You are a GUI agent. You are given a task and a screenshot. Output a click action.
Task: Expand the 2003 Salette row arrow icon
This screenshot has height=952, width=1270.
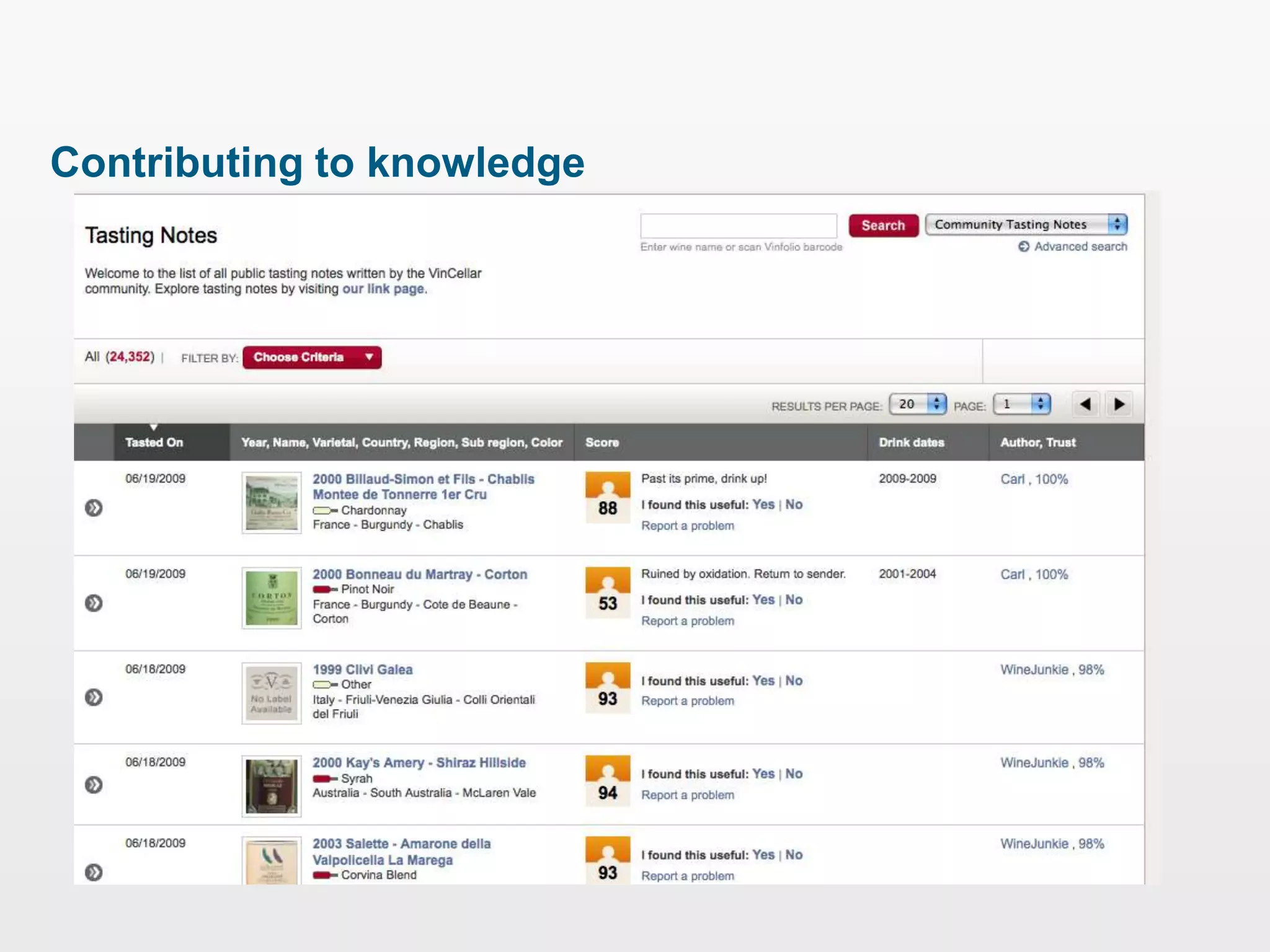click(x=94, y=873)
